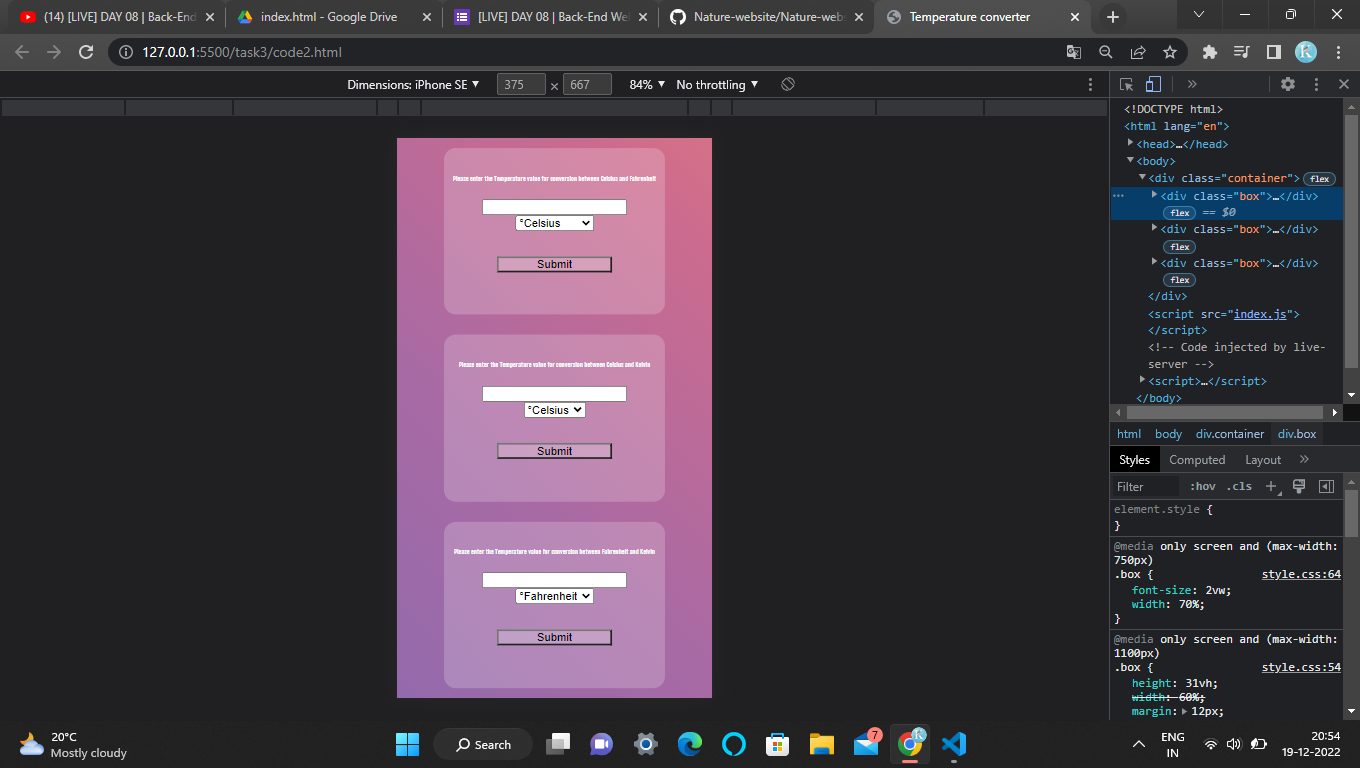Click the share page icon in address bar
The image size is (1360, 768).
tap(1138, 52)
